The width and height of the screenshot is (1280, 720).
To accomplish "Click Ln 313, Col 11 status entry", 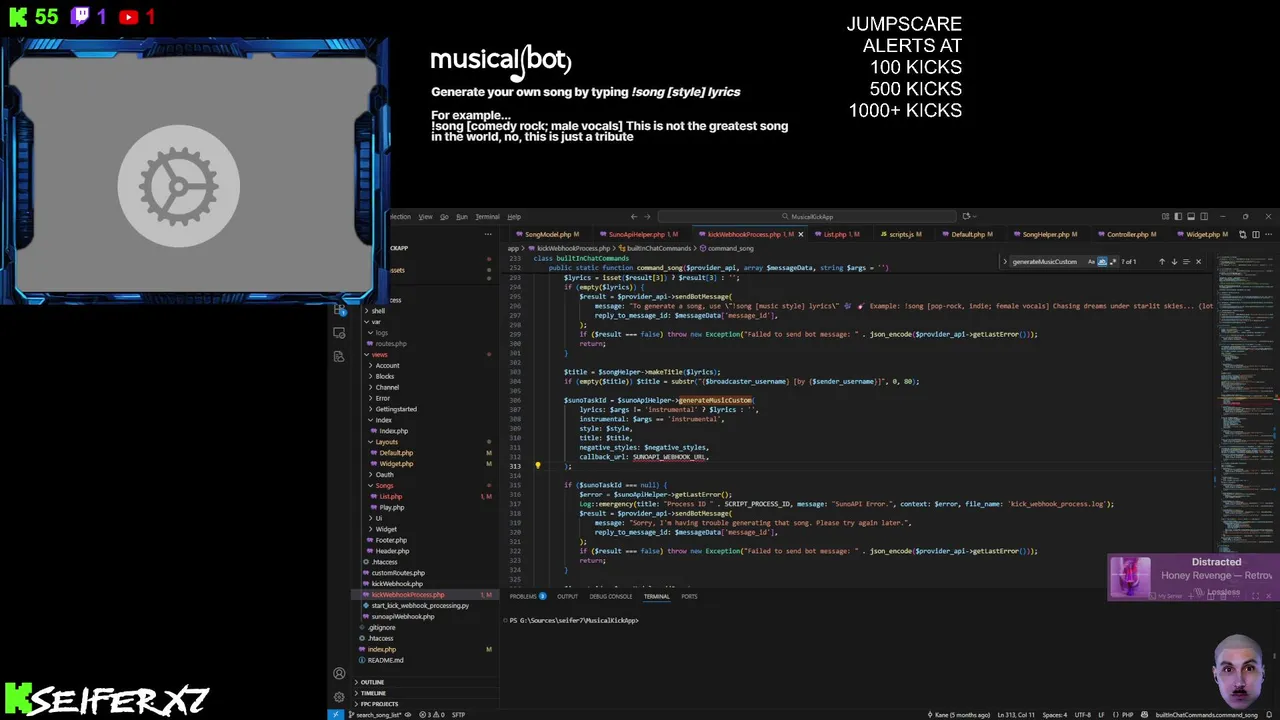I will (x=1014, y=714).
